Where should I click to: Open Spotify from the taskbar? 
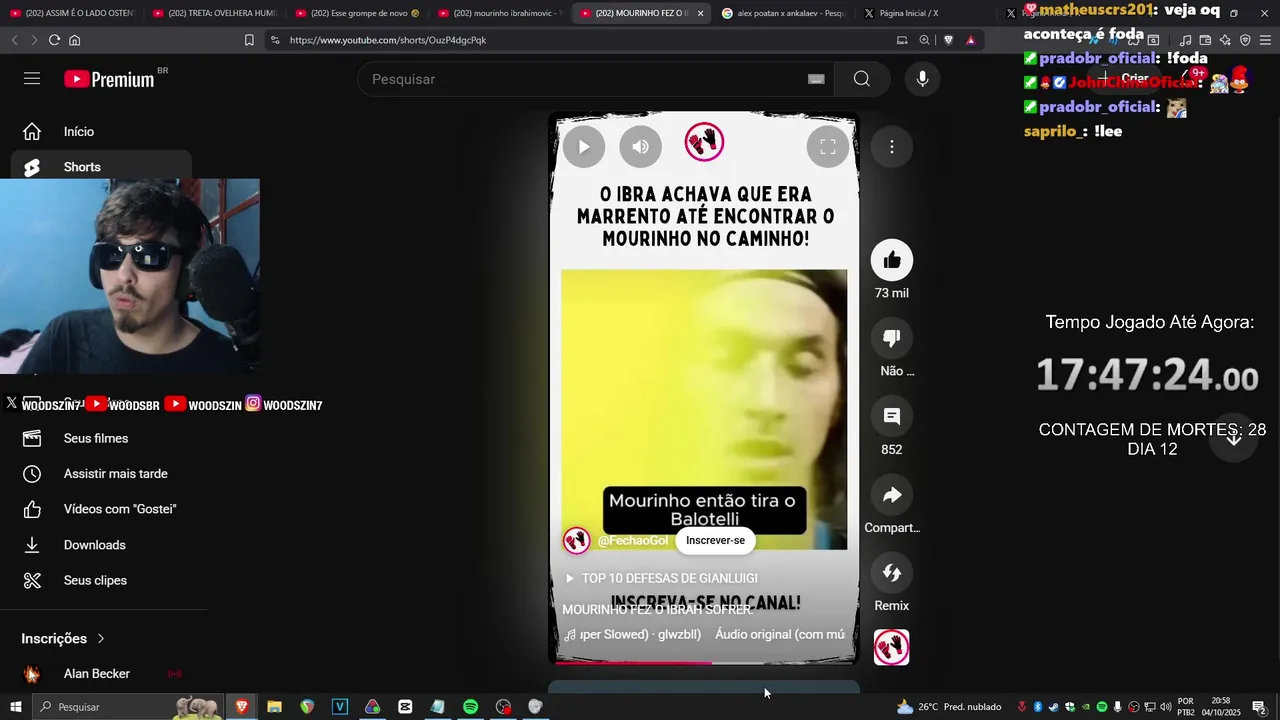470,707
